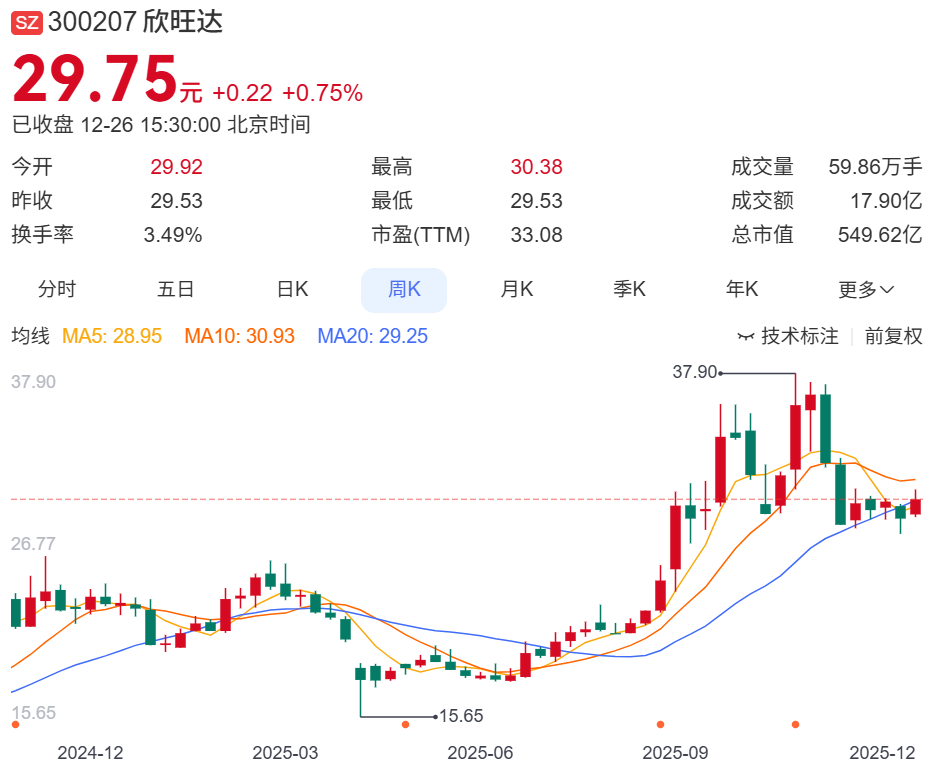Click the orange event dot above 2025-09

(660, 724)
